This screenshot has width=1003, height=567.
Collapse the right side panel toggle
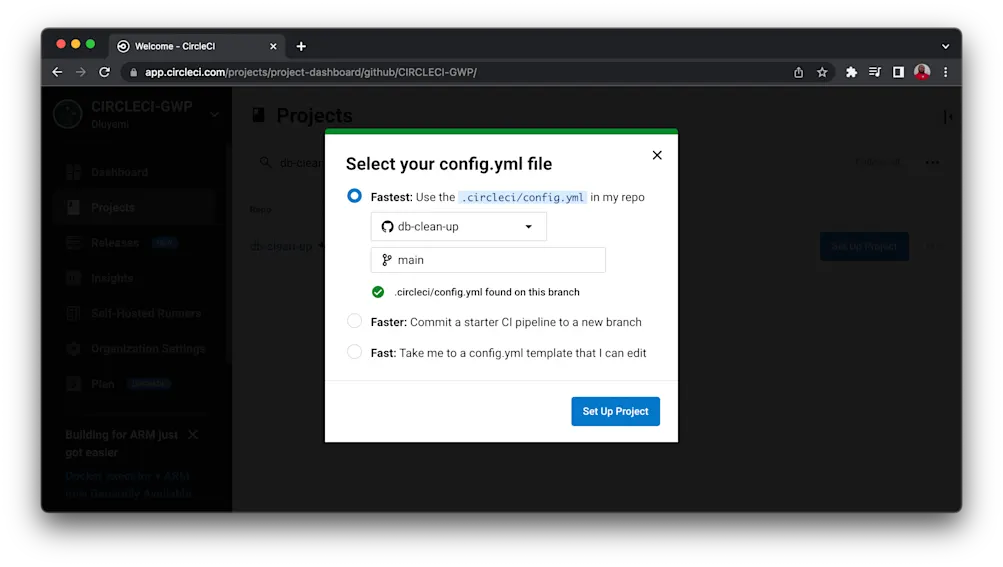(948, 116)
